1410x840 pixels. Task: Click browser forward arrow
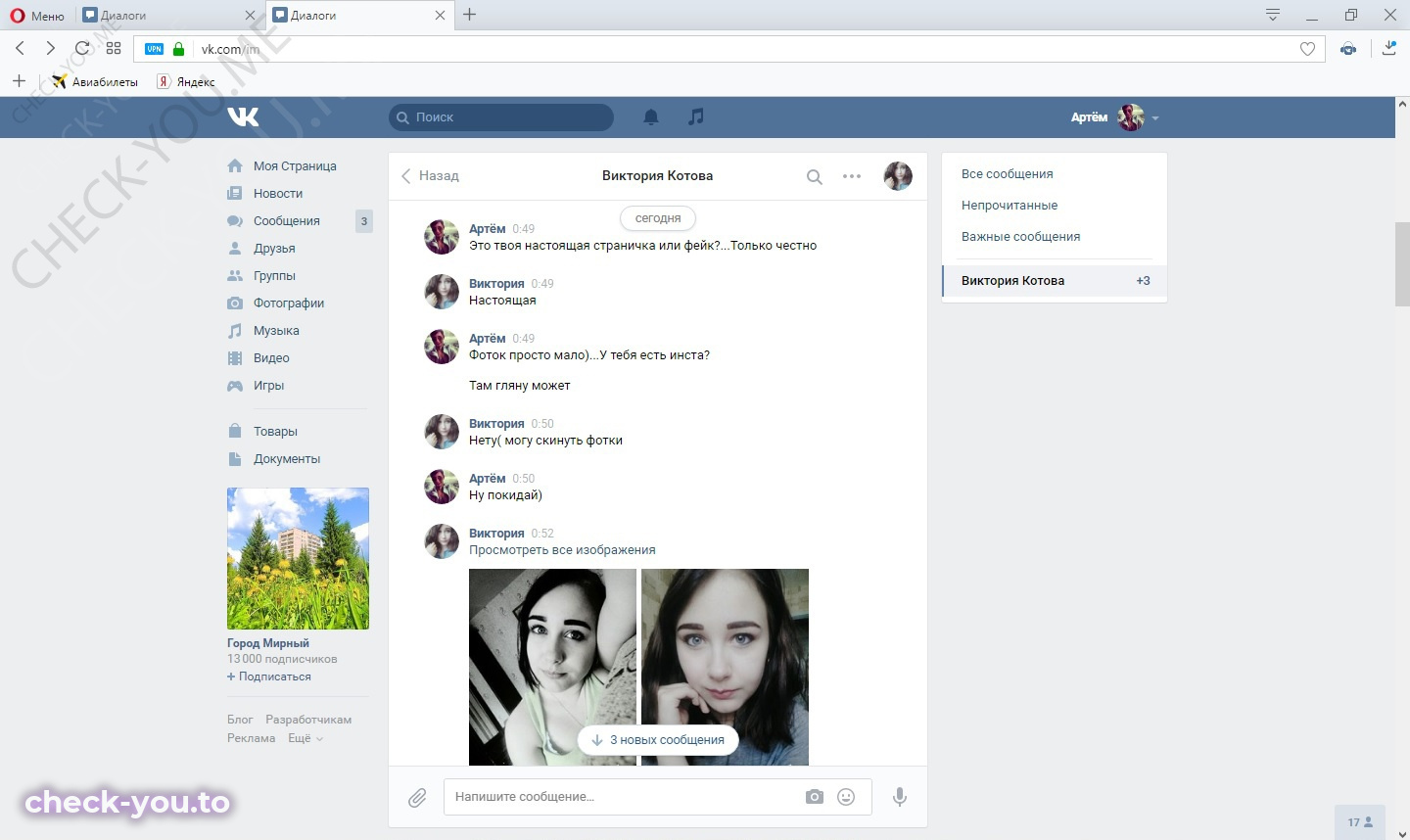pyautogui.click(x=51, y=48)
